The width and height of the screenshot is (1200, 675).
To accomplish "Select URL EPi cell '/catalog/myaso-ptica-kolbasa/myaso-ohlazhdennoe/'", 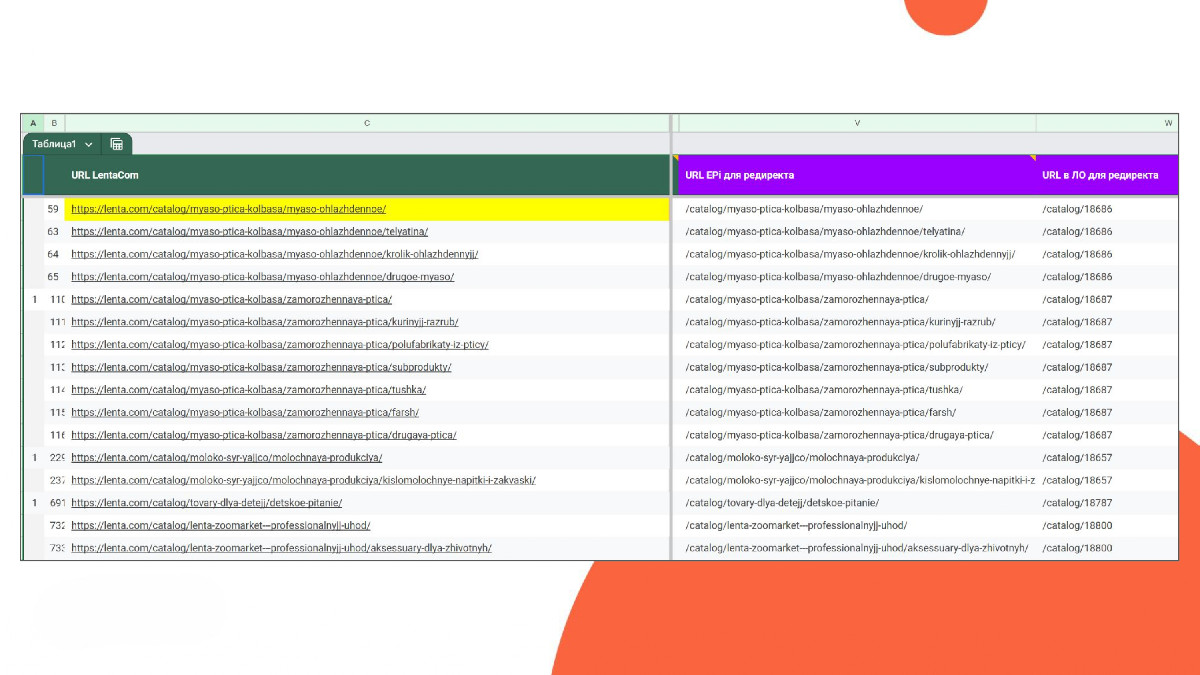I will [x=857, y=209].
